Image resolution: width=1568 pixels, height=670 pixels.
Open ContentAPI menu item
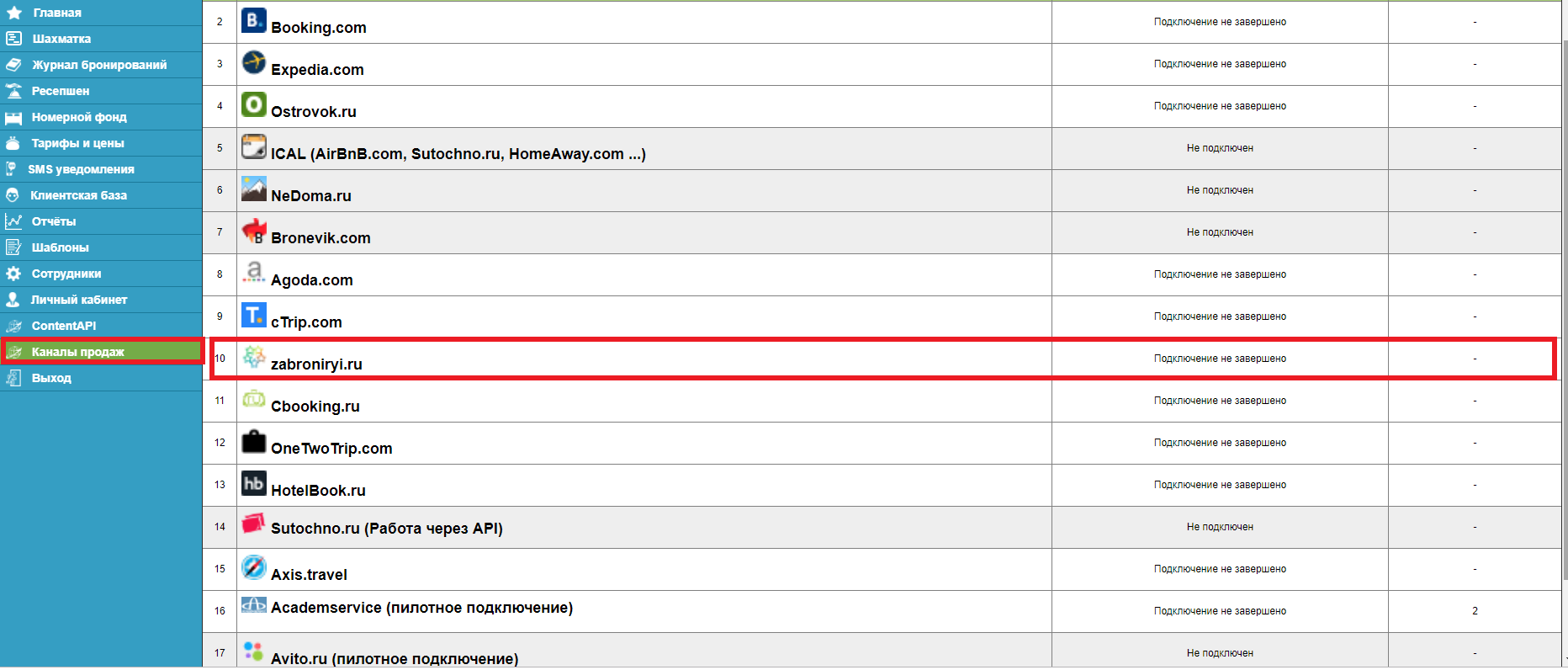(x=64, y=326)
